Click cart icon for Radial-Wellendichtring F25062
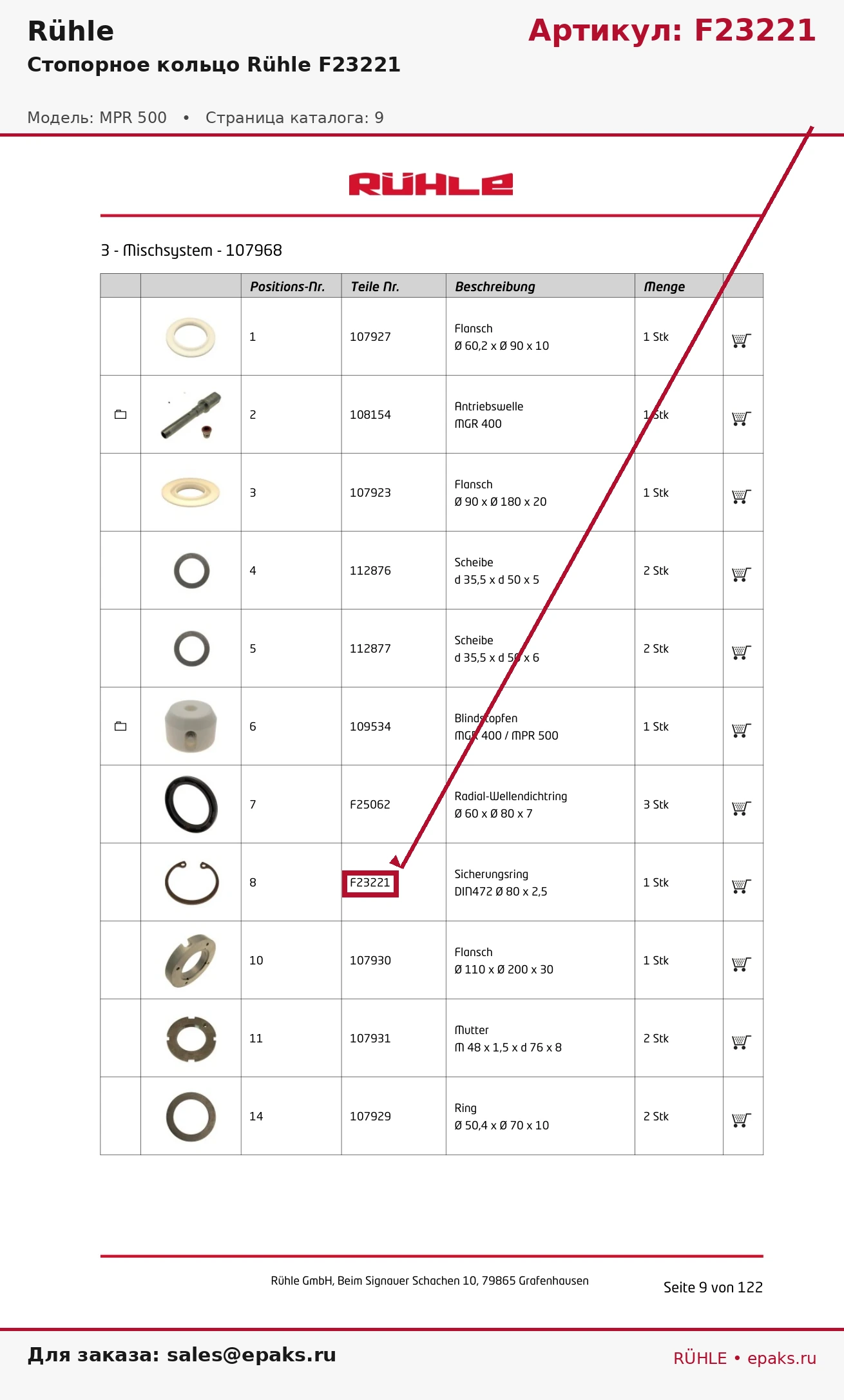 [x=742, y=808]
